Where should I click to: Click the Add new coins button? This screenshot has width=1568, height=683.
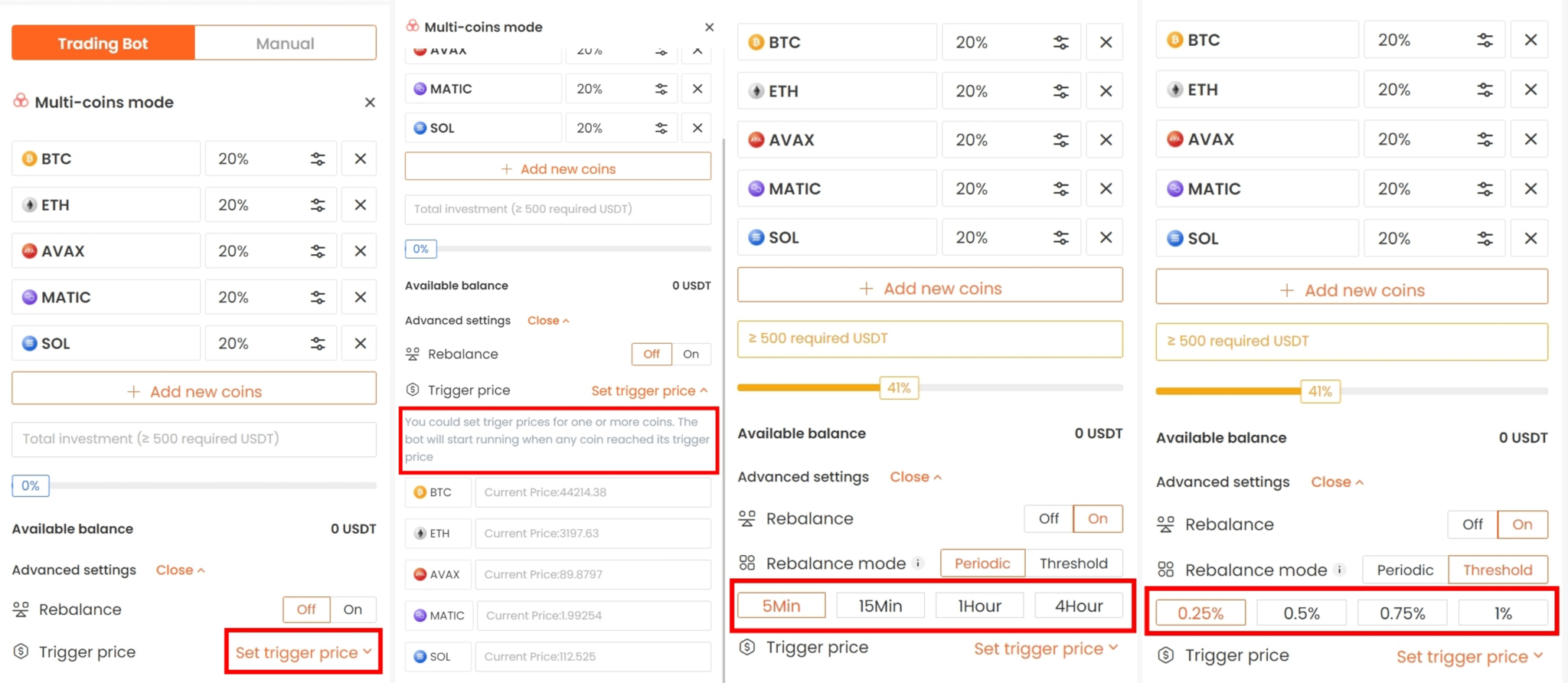(194, 391)
